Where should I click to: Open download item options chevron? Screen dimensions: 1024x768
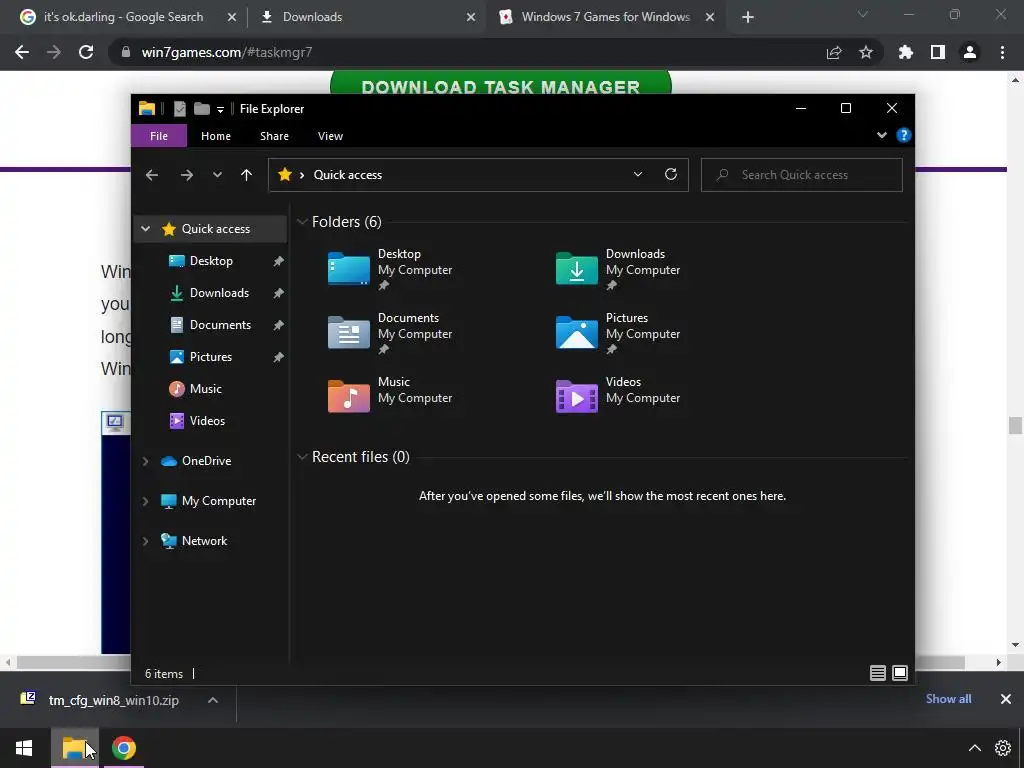213,700
